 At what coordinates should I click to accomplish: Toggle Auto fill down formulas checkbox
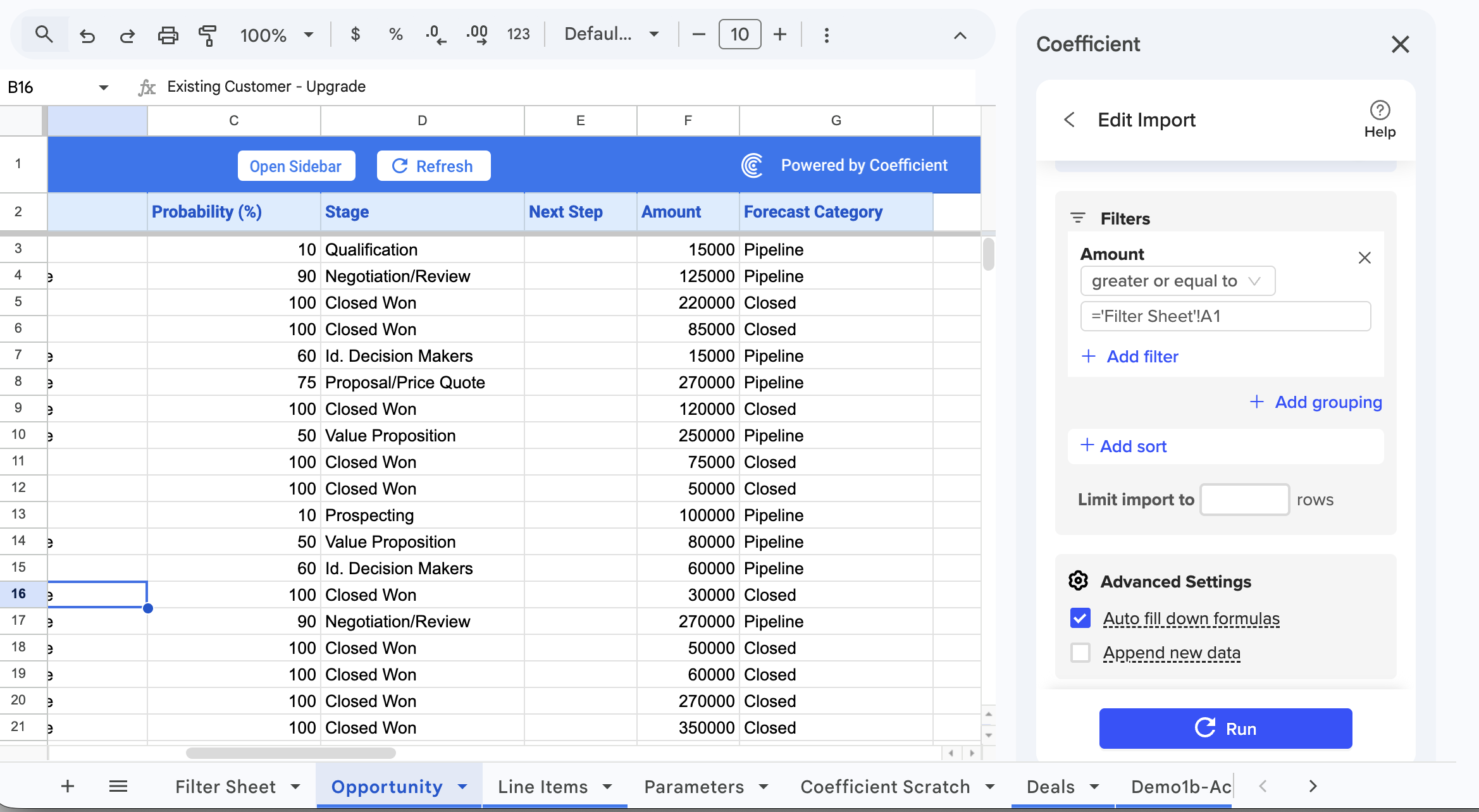coord(1080,618)
